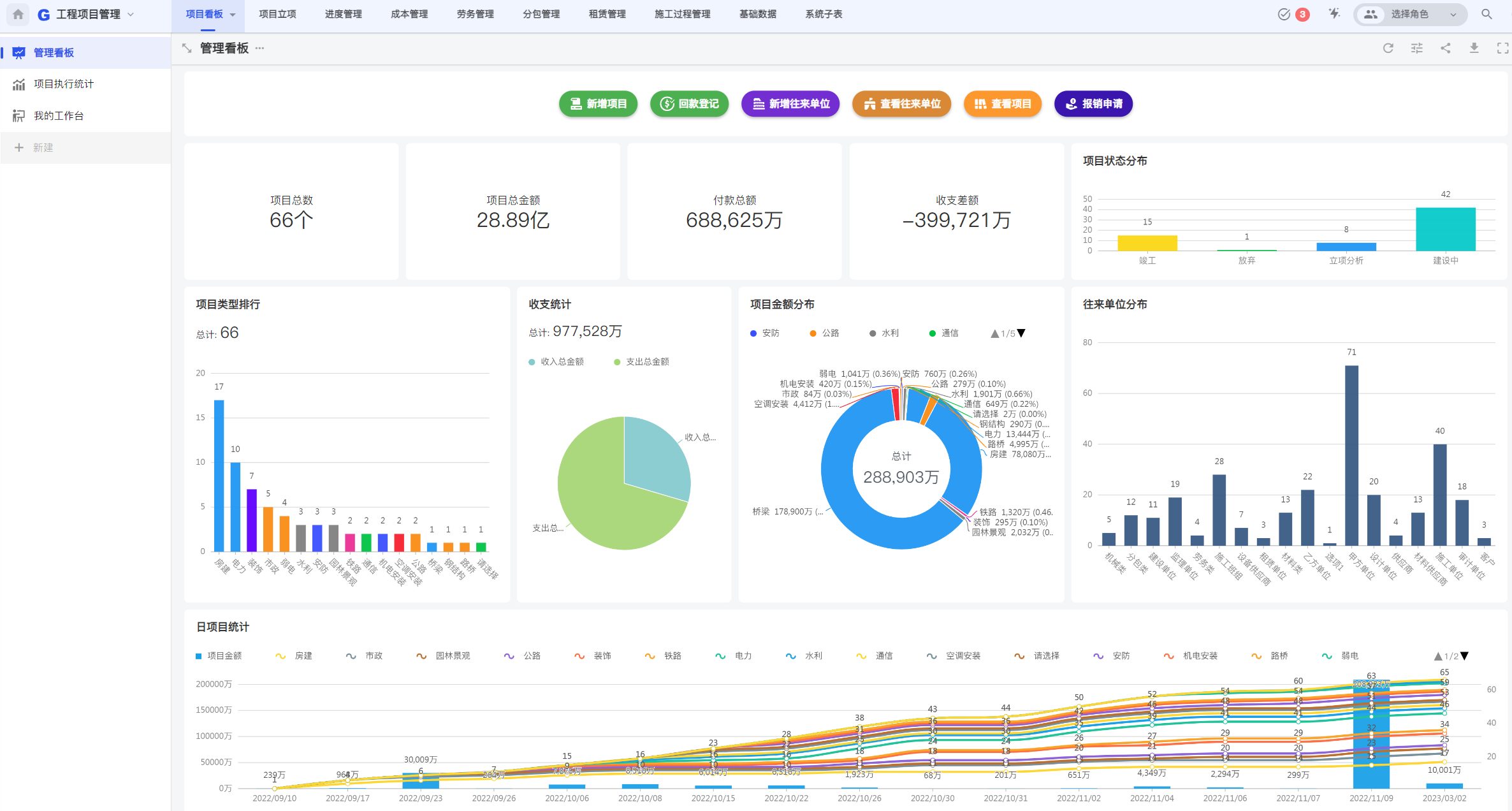Toggle 房建 legend in 日项目统计
This screenshot has width=1512, height=811.
294,656
